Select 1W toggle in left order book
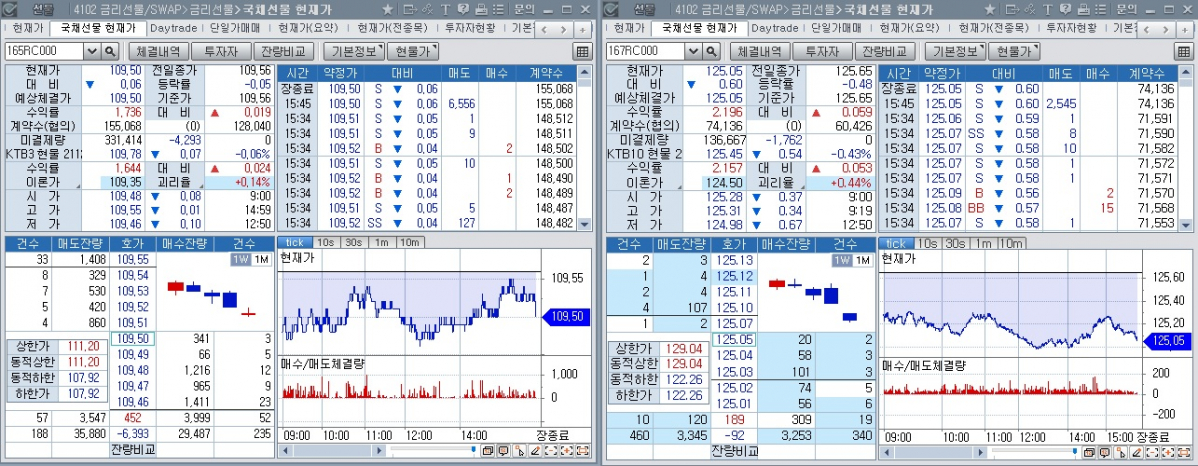 coord(241,260)
